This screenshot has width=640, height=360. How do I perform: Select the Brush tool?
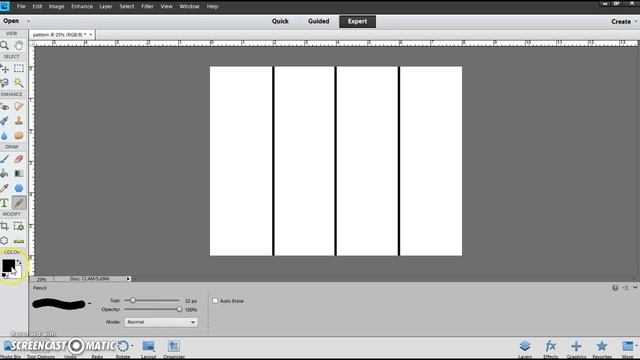[x=4, y=159]
